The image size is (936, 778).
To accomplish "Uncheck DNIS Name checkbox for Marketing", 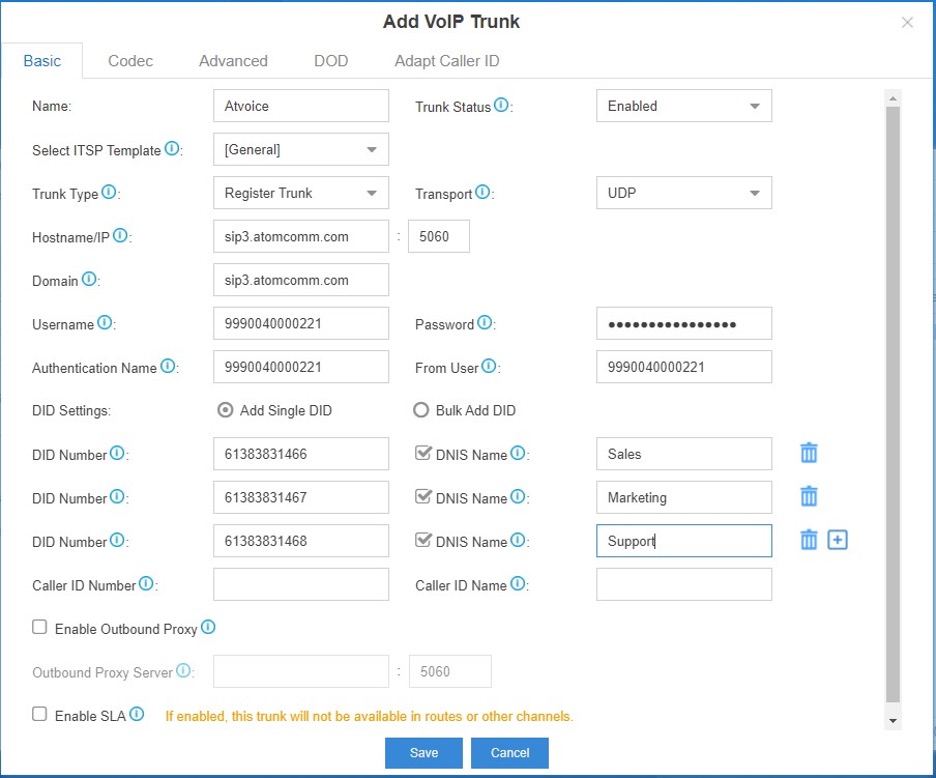I will tap(423, 497).
